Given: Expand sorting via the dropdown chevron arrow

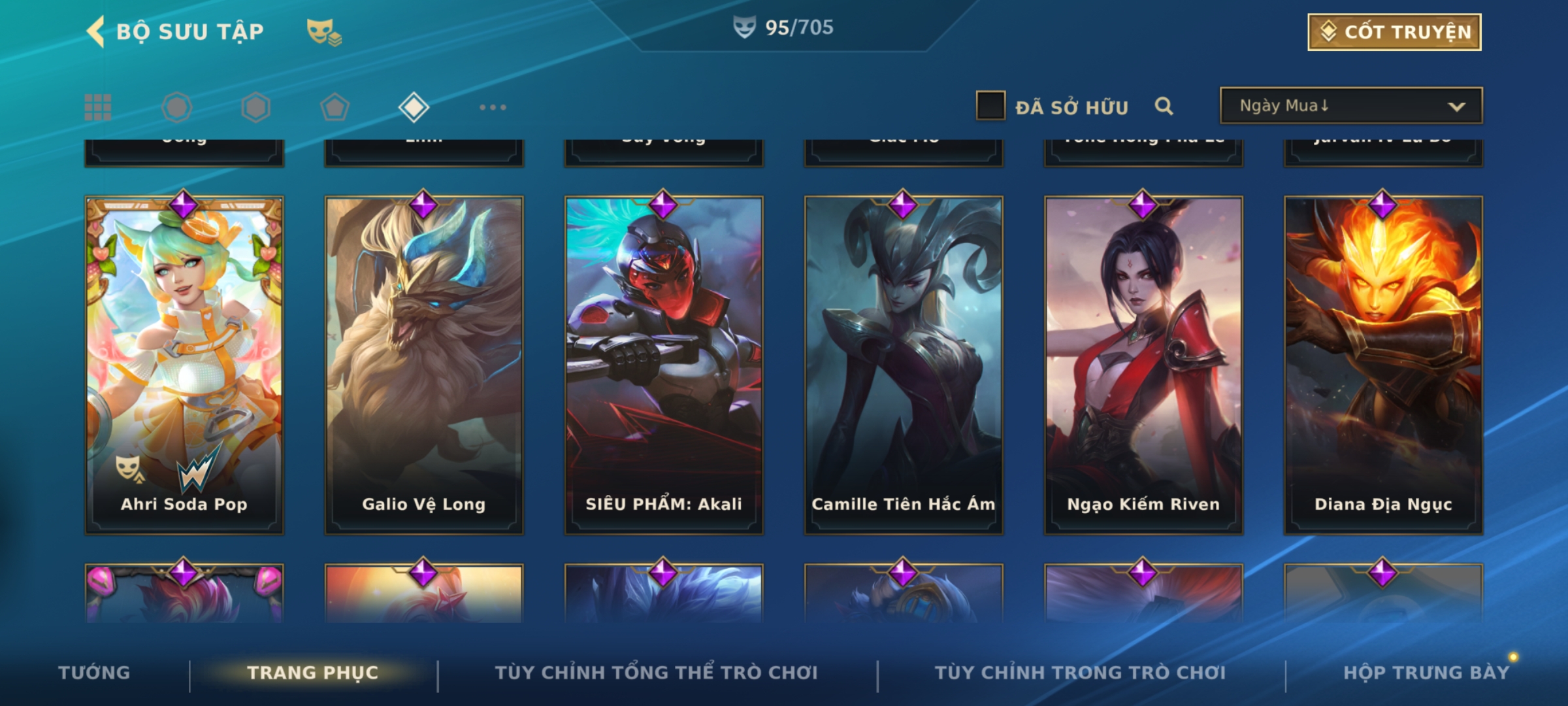Looking at the screenshot, I should coord(1456,107).
